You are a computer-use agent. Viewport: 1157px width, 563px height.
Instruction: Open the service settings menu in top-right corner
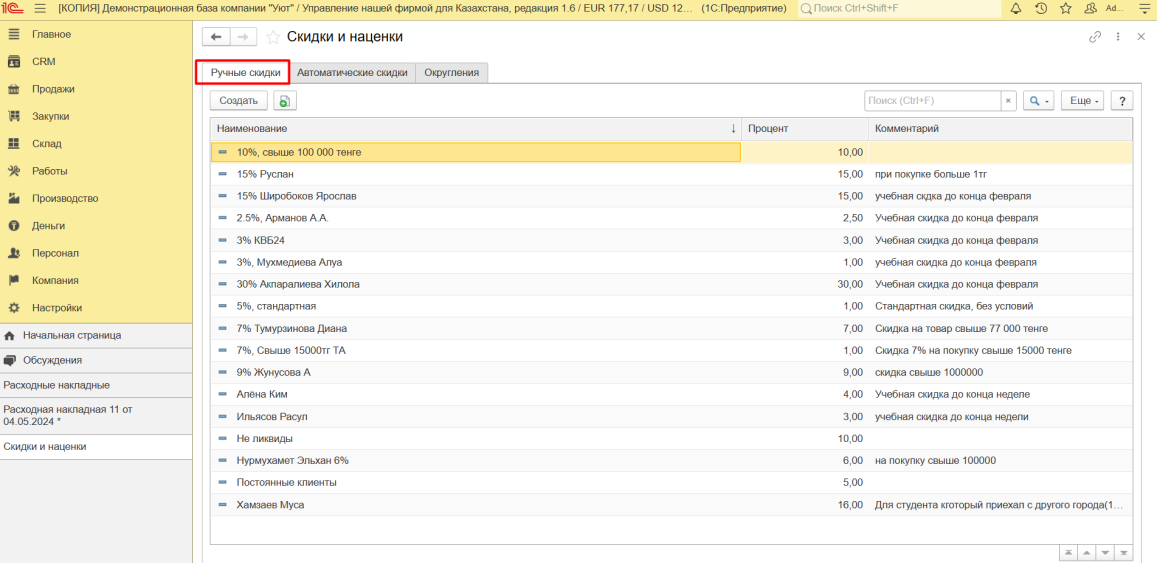point(1144,9)
